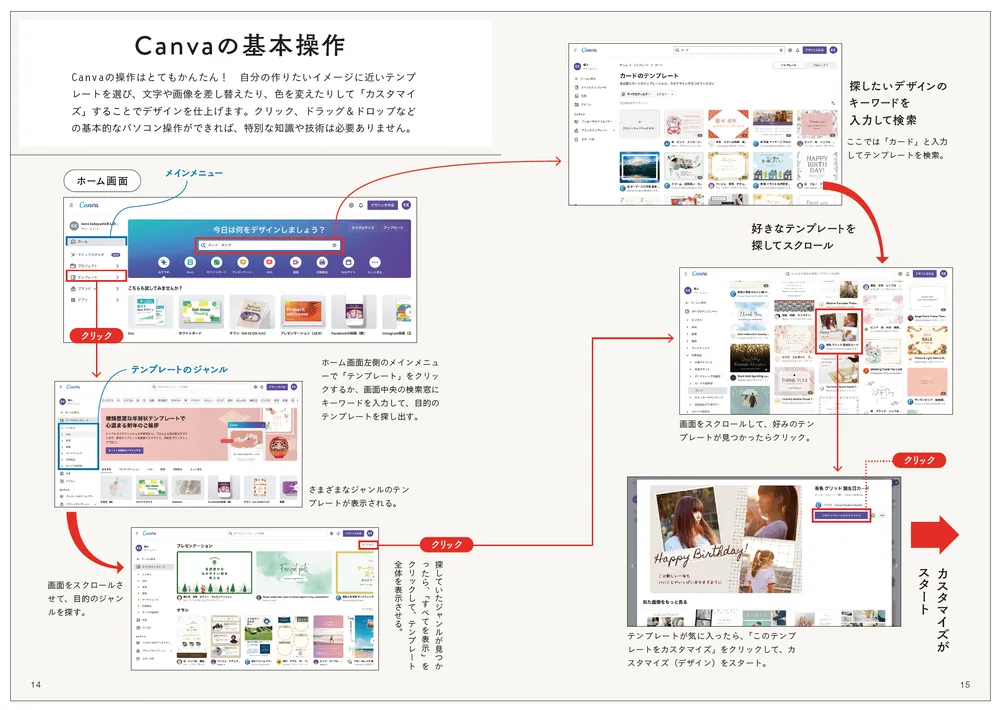The image size is (1000, 710).
Task: Select the 動画 (video) design type icon
Action: tap(295, 263)
